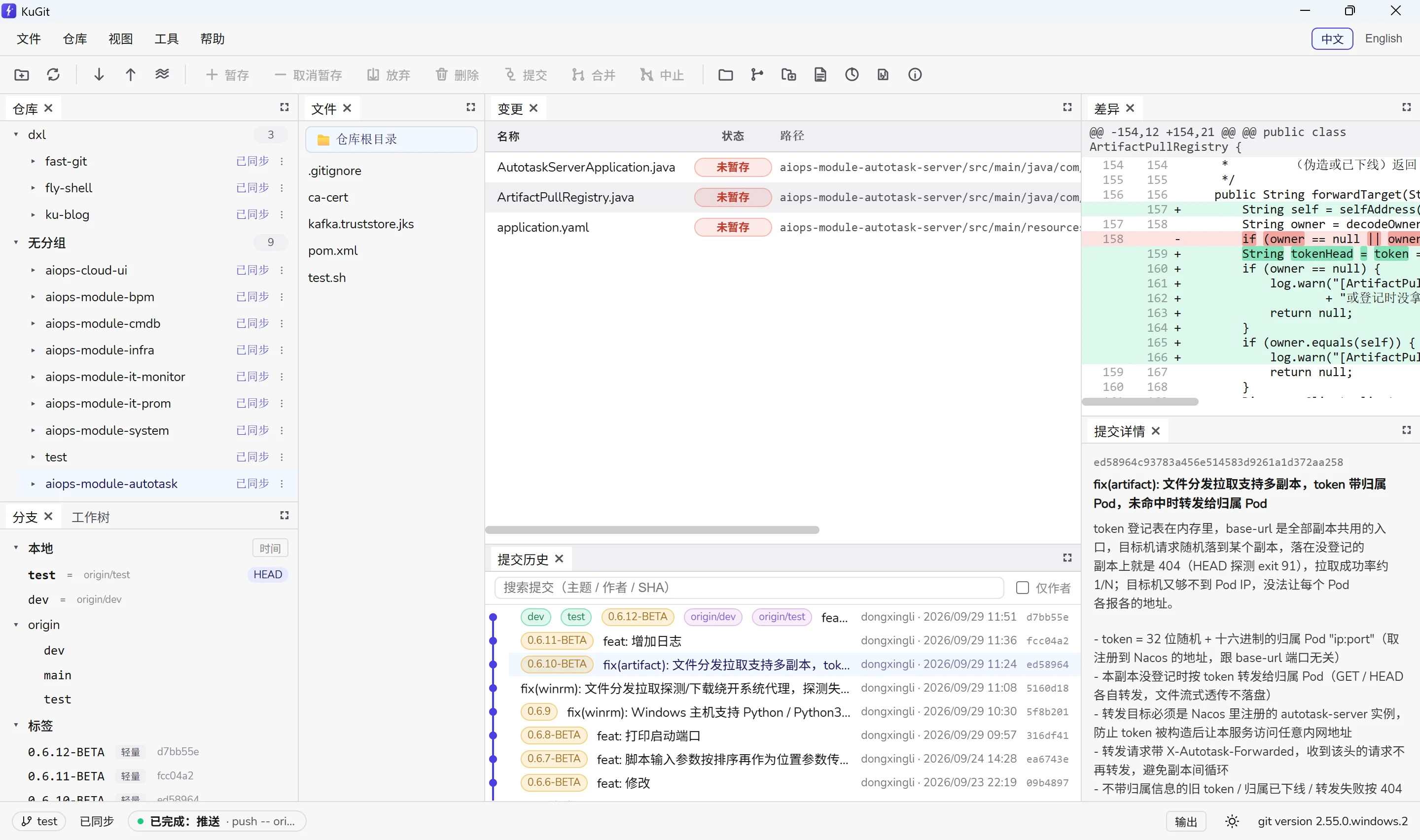Click the branch icon in toolbar
1420x840 pixels.
point(757,75)
